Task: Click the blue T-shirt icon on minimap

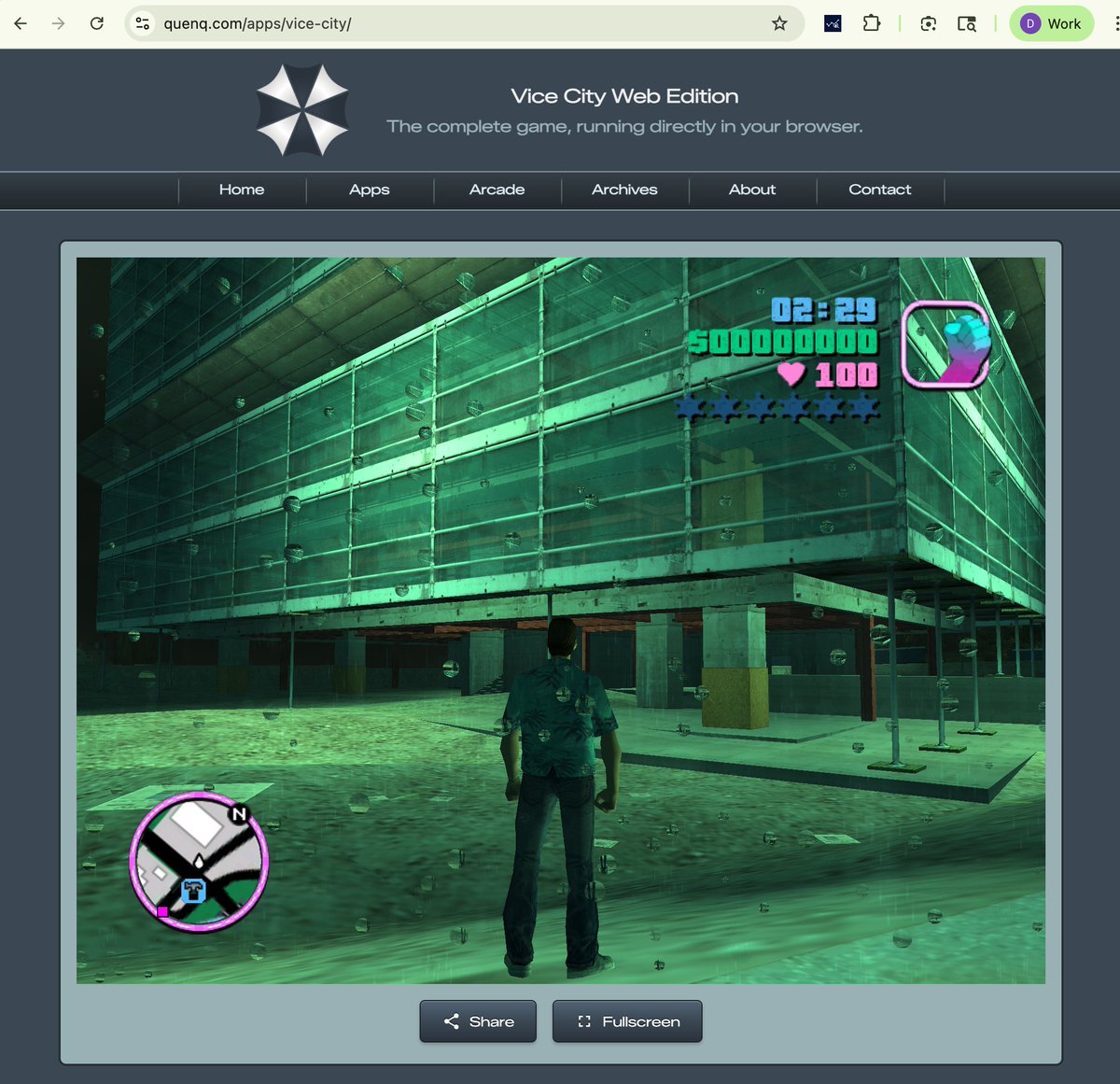Action: [193, 890]
